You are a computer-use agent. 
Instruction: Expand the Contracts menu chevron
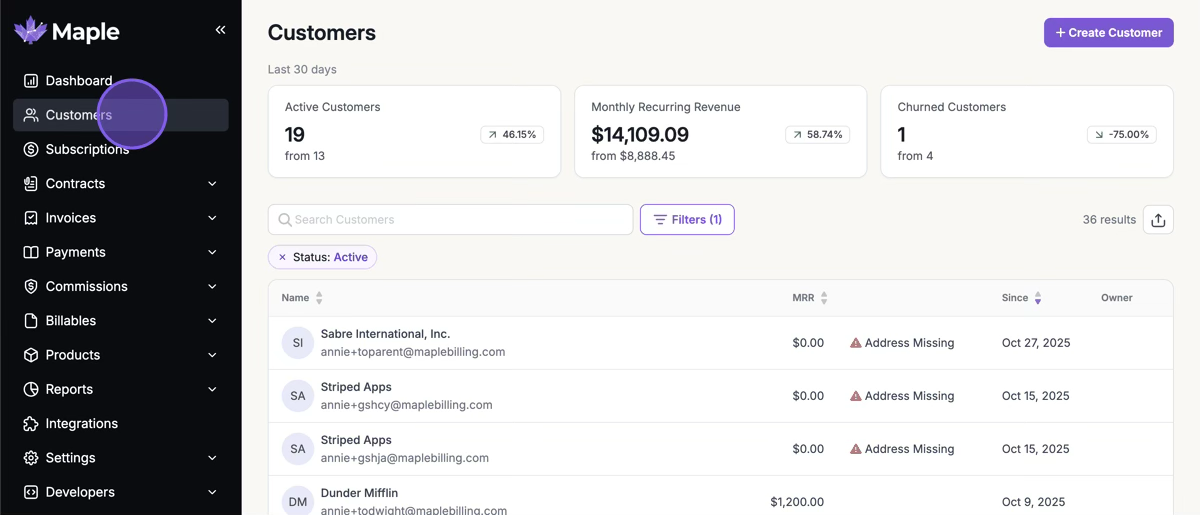point(212,184)
